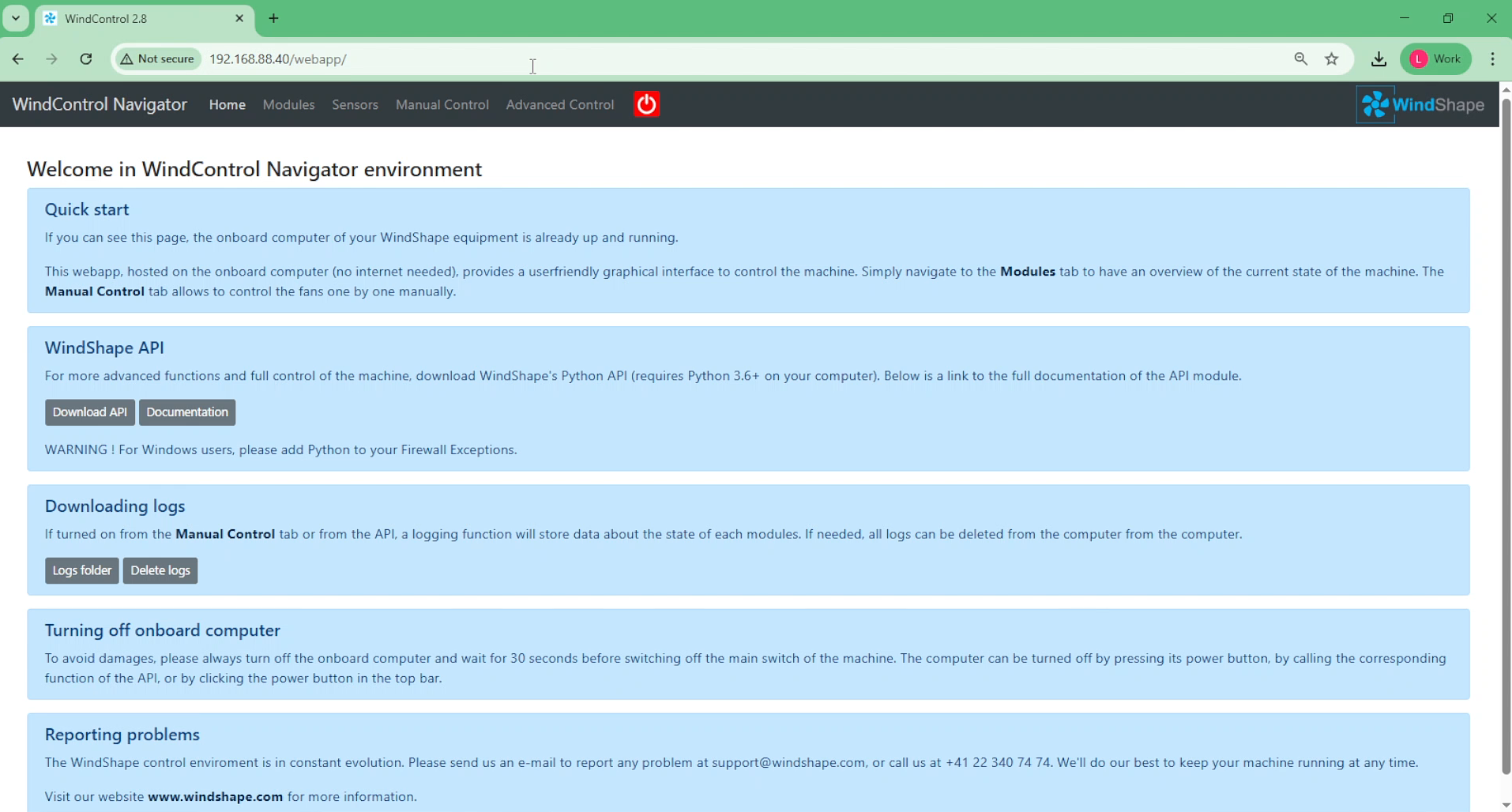Open the API Documentation button

point(187,412)
